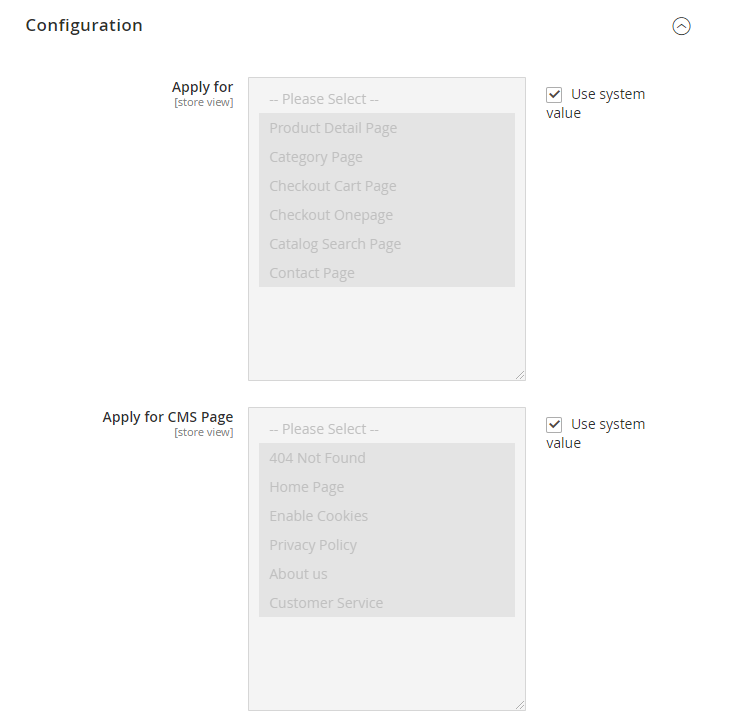The width and height of the screenshot is (732, 728).
Task: Select Privacy Policy CMS page
Action: (x=313, y=545)
